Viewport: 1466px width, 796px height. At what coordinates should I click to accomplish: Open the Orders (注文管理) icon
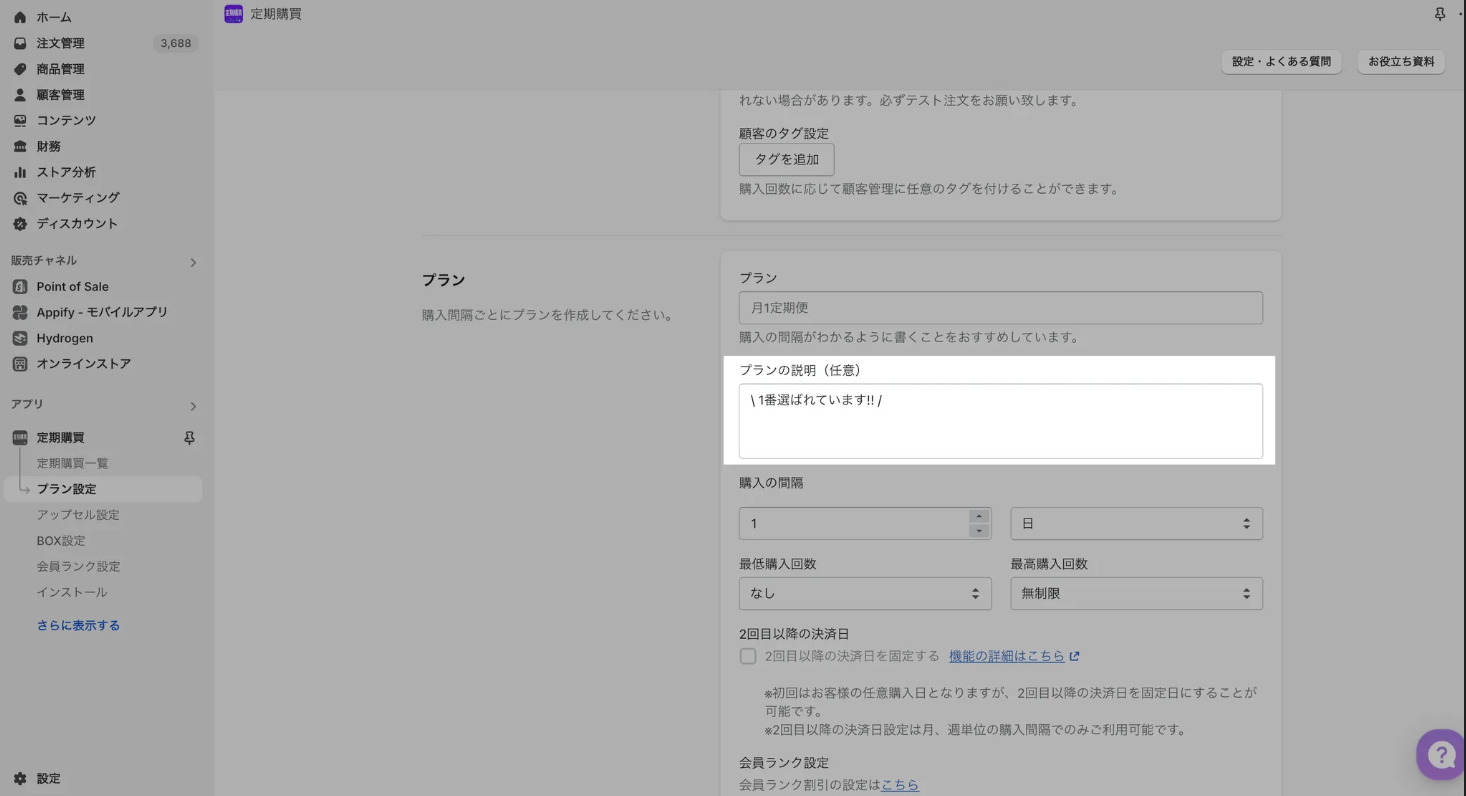click(x=20, y=43)
